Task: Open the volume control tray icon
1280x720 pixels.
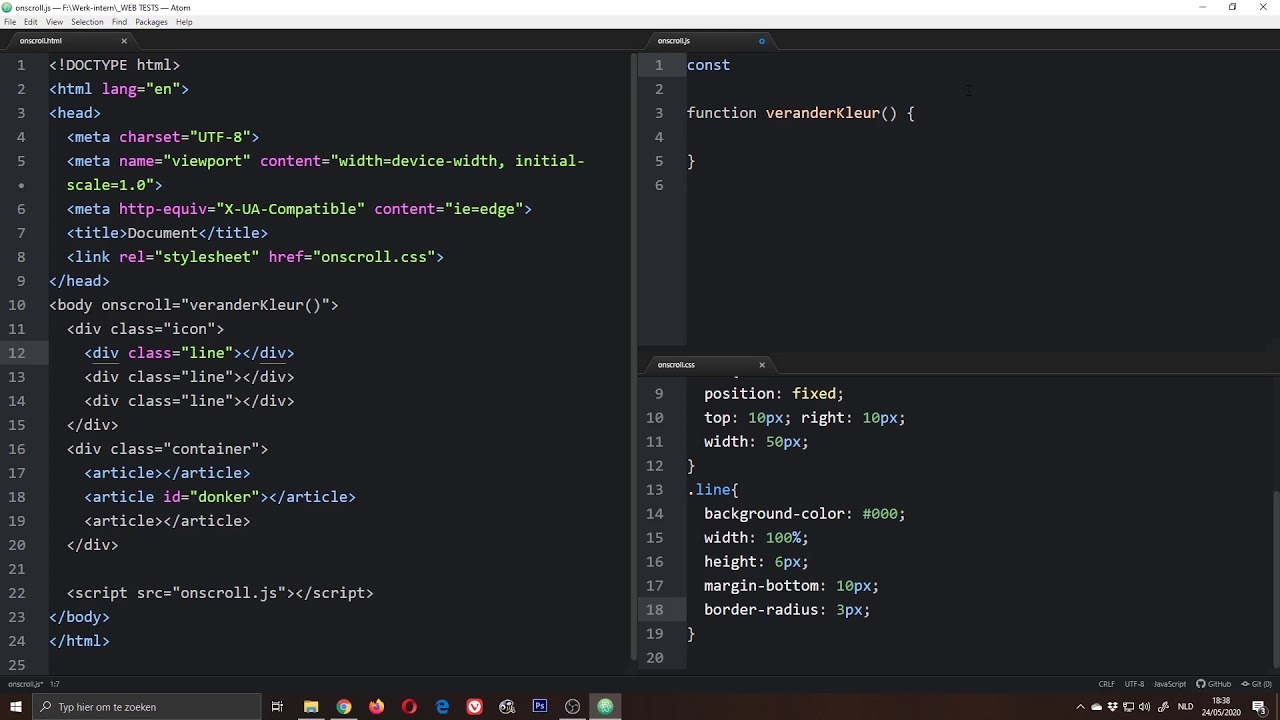Action: [1144, 707]
